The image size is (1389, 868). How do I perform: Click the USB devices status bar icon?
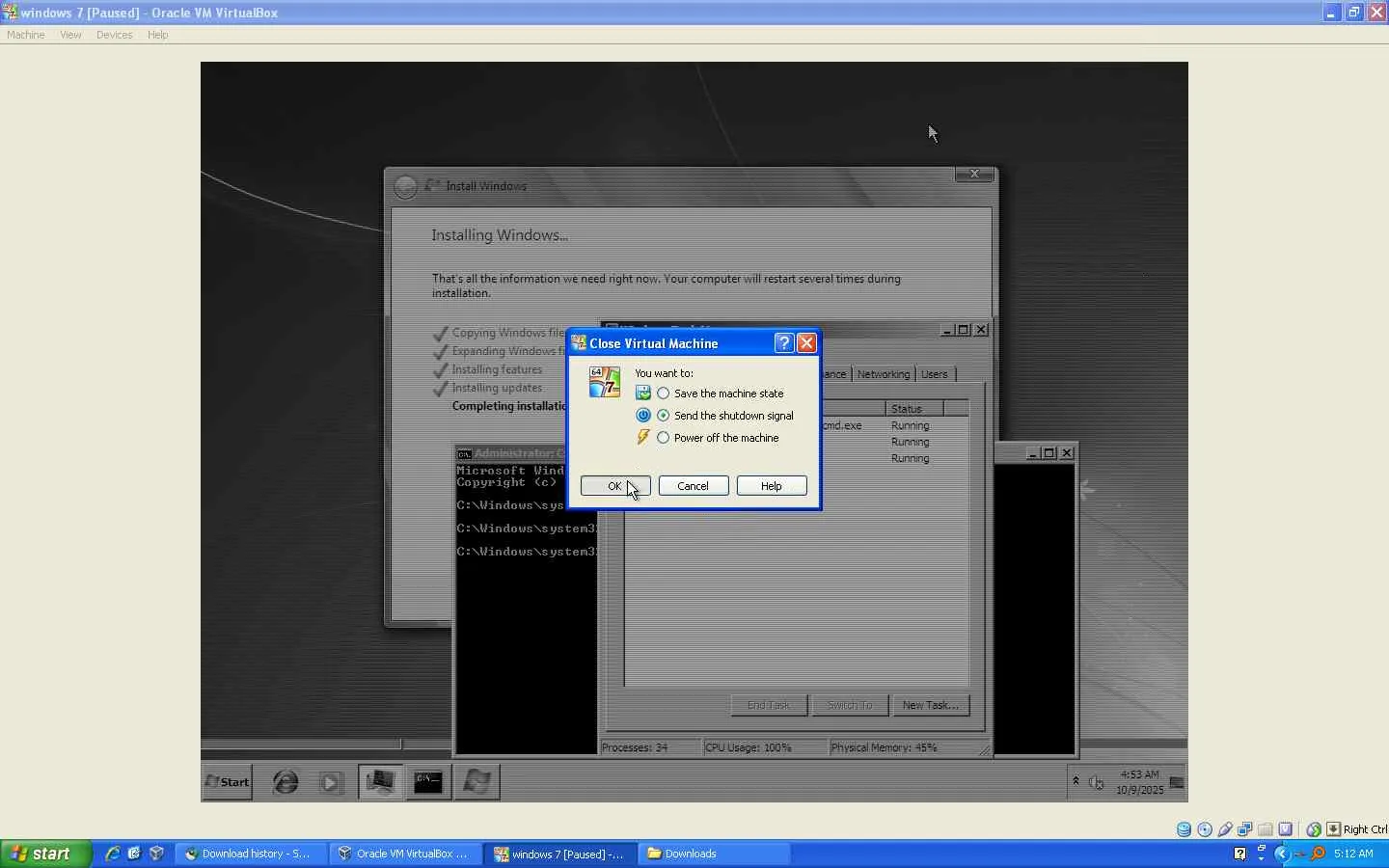pos(1225,829)
